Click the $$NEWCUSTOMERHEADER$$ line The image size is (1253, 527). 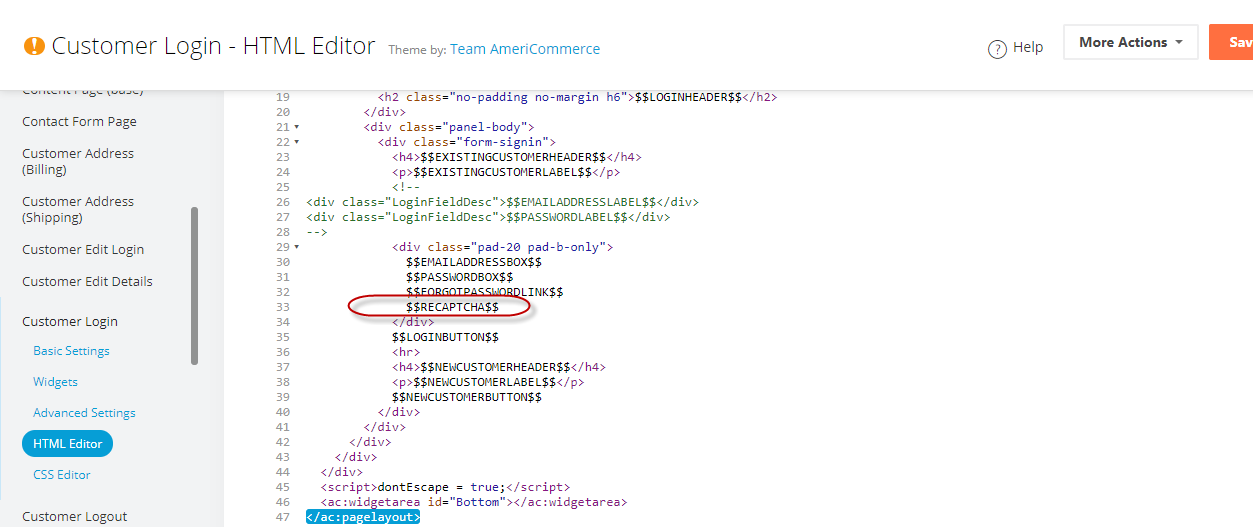(x=498, y=367)
